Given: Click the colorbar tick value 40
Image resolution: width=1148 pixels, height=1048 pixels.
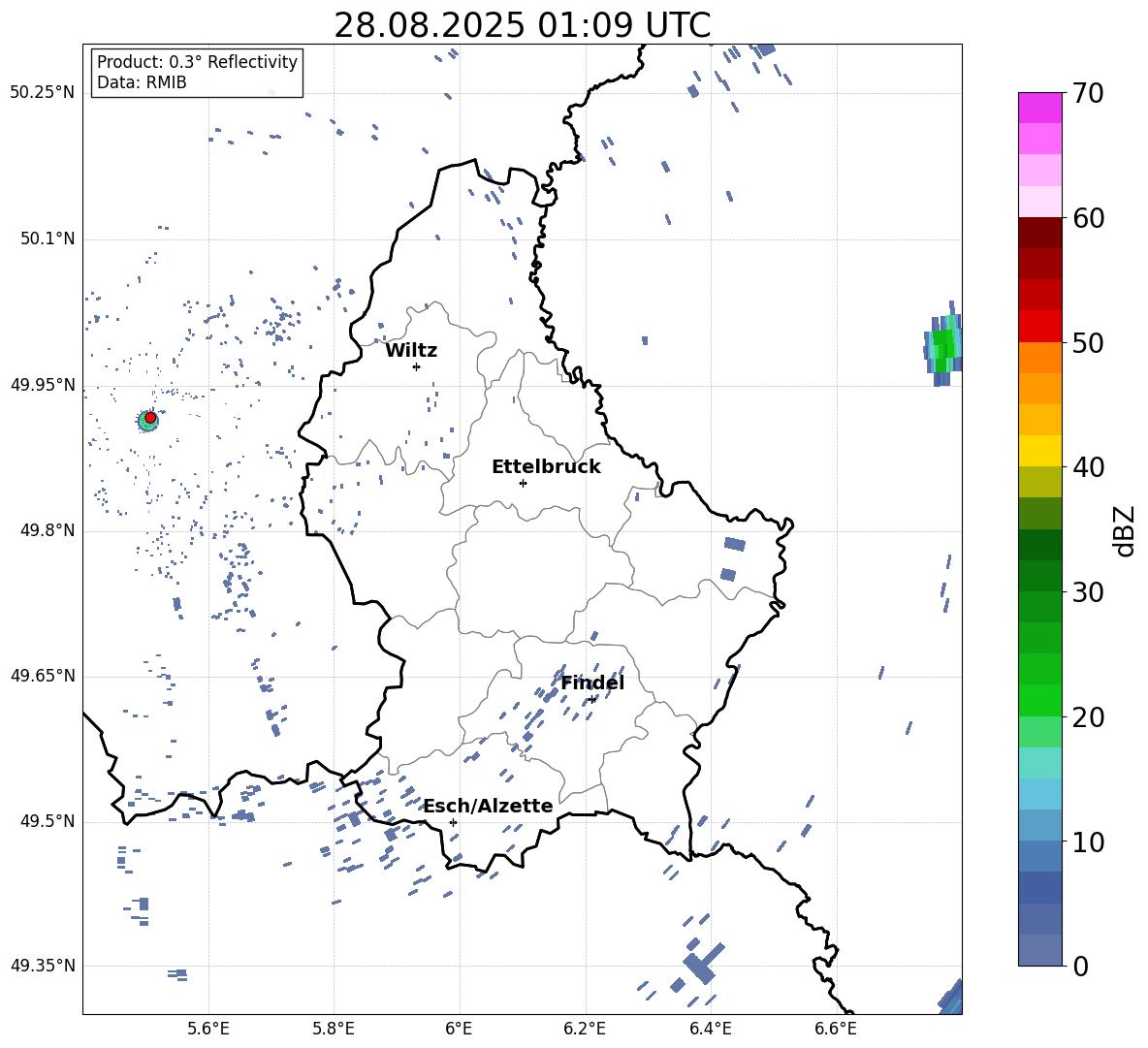Looking at the screenshot, I should click(x=1088, y=467).
